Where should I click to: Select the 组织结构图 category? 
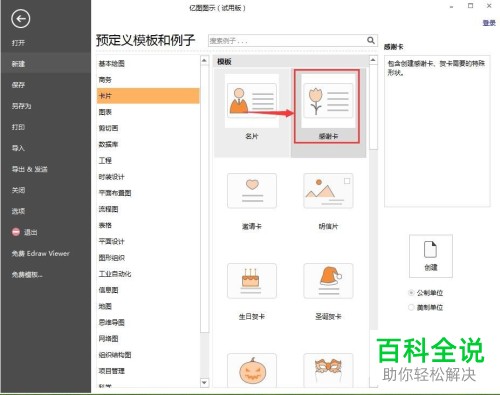pos(115,355)
